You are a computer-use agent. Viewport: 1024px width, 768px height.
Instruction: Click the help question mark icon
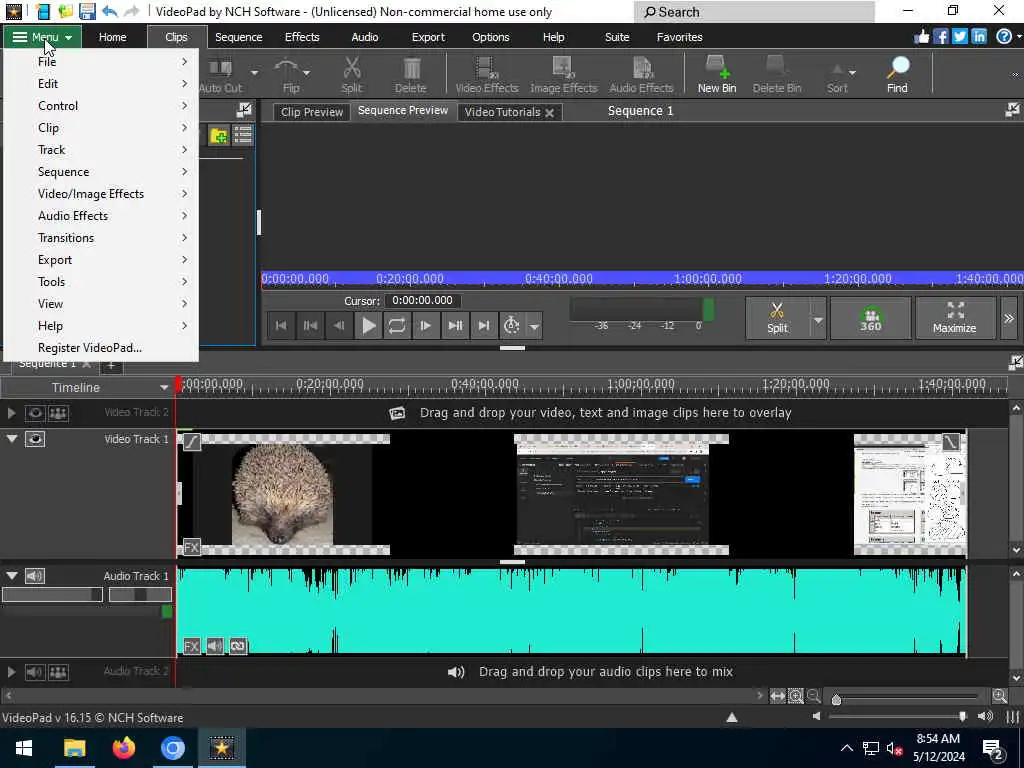[1004, 37]
